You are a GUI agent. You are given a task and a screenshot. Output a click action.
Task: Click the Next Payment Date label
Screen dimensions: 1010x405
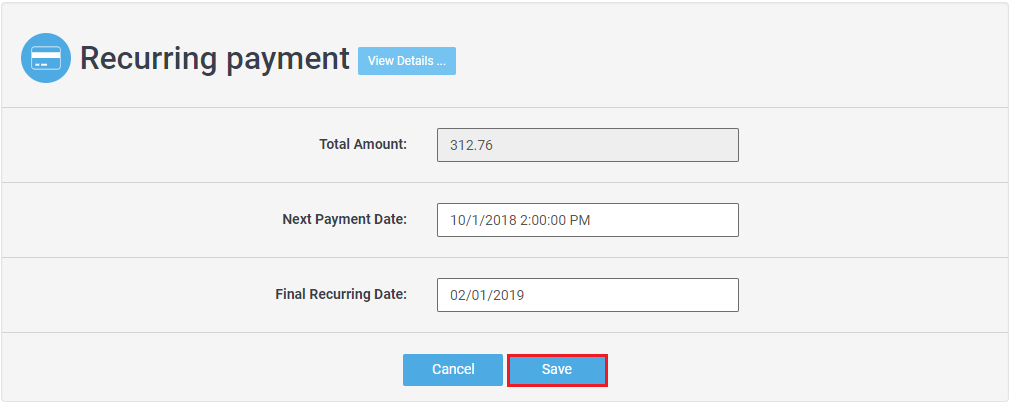pyautogui.click(x=345, y=219)
